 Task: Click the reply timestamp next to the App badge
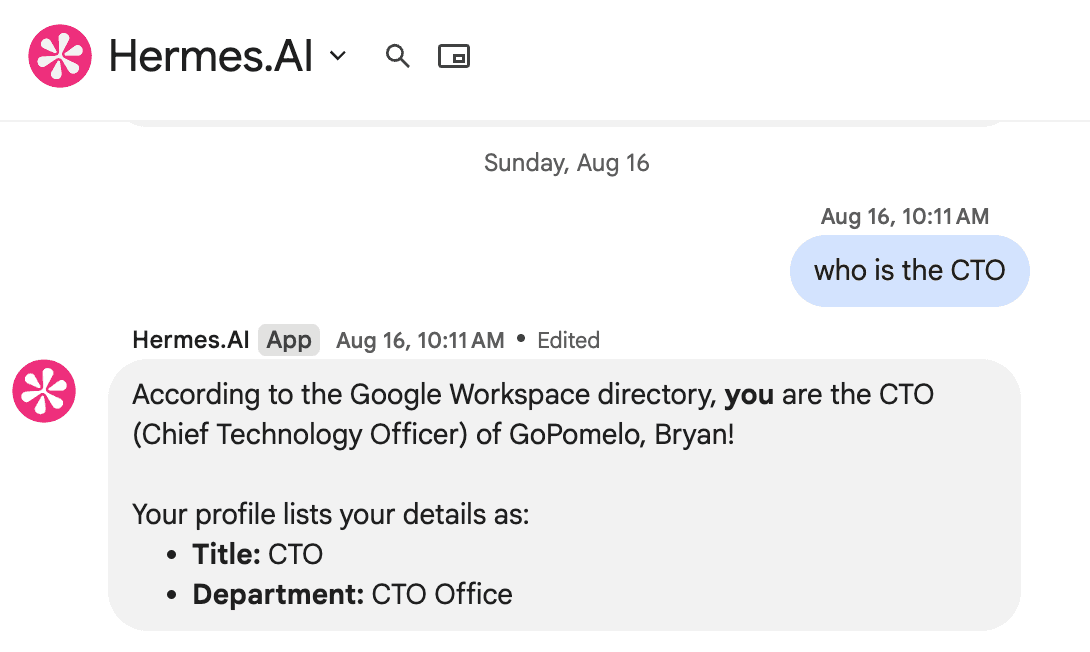coord(421,340)
